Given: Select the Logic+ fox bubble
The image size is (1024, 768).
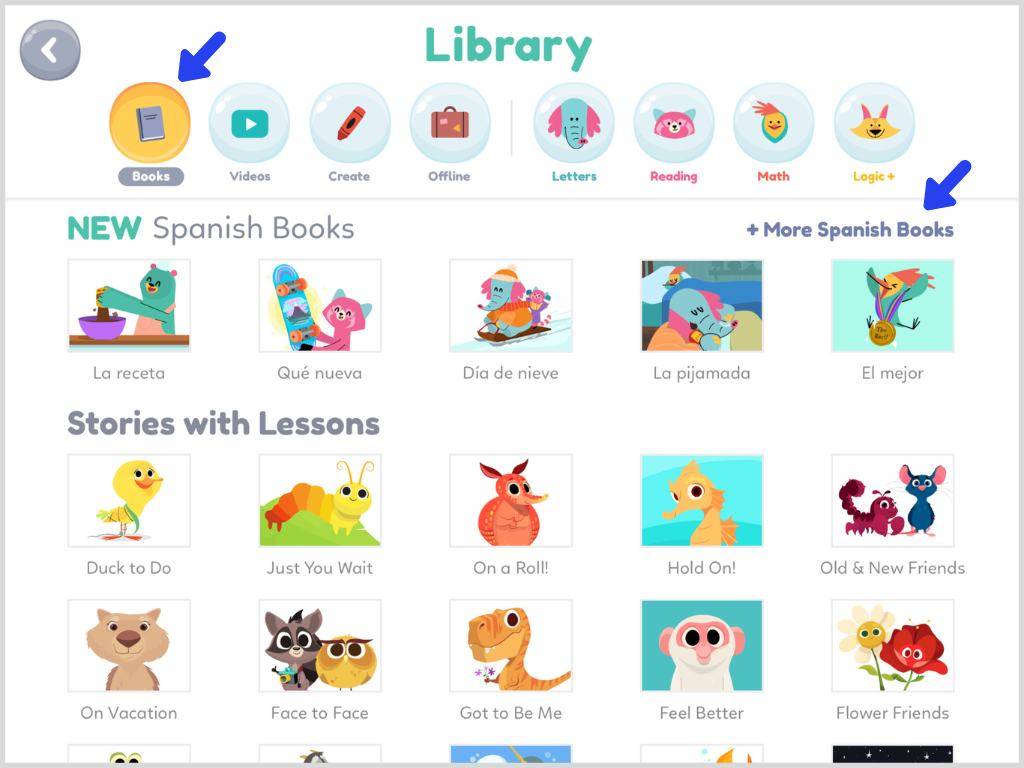Looking at the screenshot, I should pyautogui.click(x=874, y=123).
